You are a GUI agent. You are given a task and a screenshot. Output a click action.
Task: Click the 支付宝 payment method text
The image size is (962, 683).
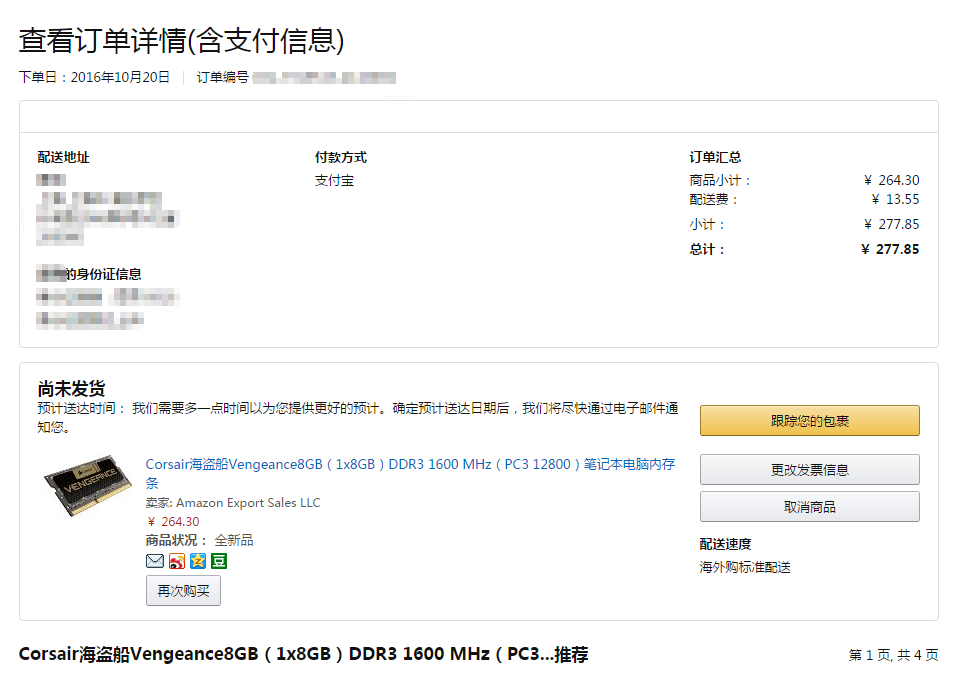pyautogui.click(x=334, y=180)
